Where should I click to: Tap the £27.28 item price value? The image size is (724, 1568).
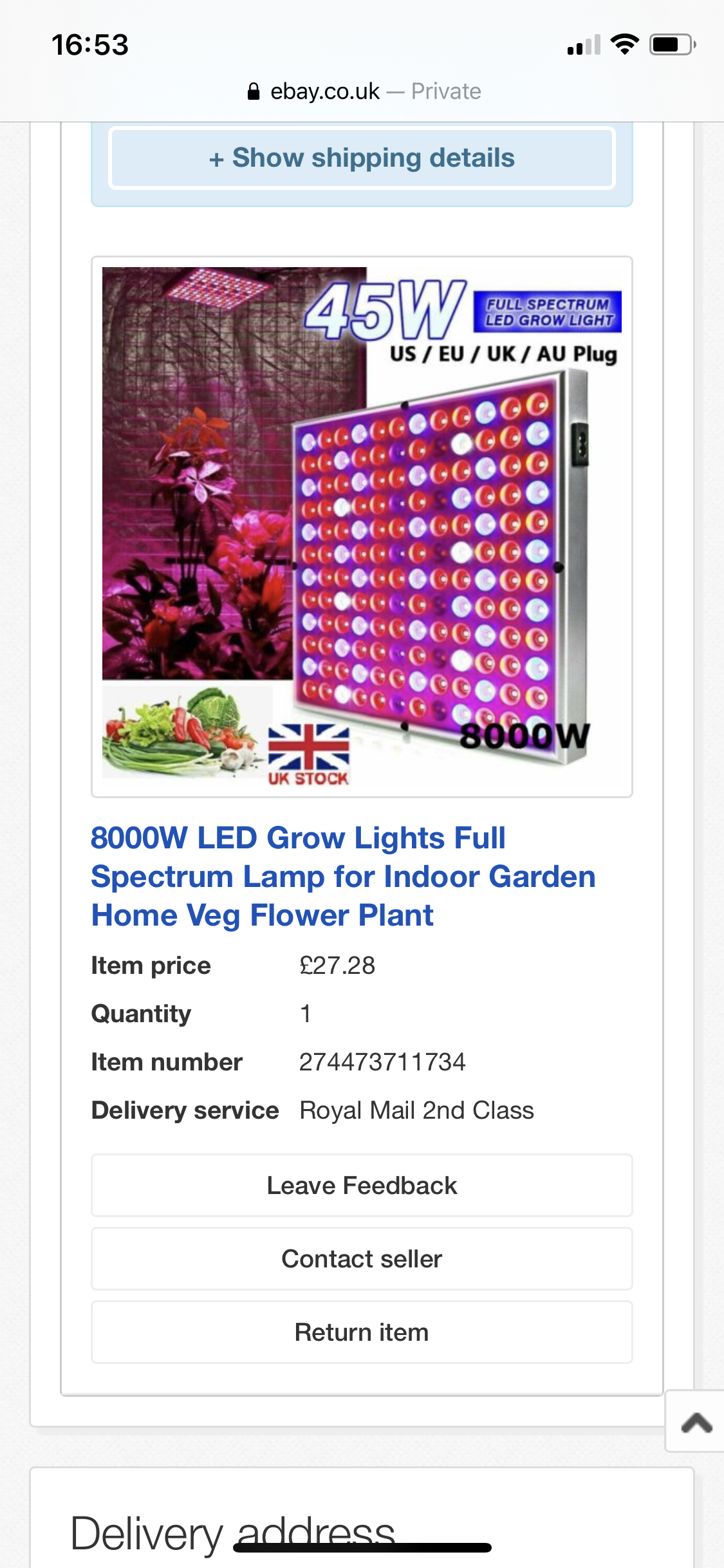337,966
